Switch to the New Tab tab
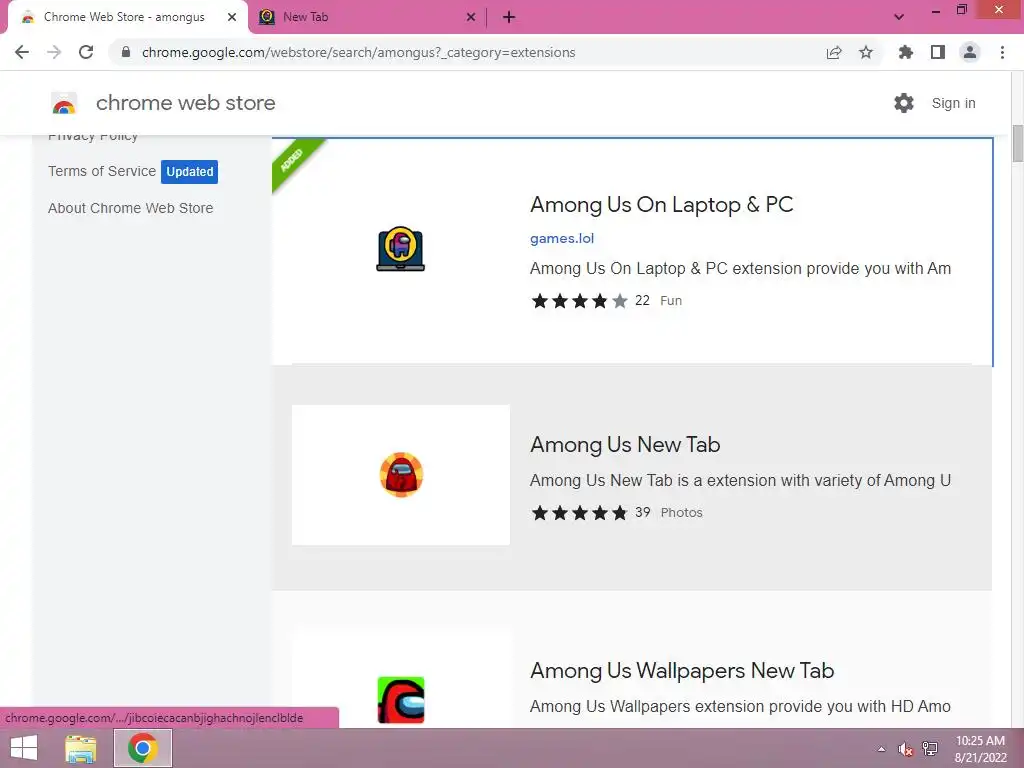Image resolution: width=1024 pixels, height=768 pixels. pyautogui.click(x=366, y=17)
